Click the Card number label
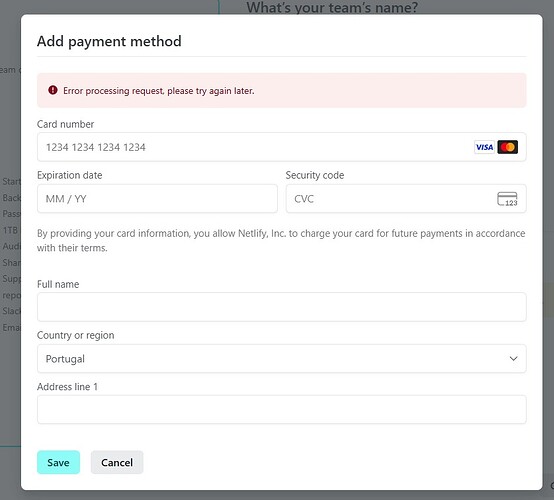This screenshot has height=500, width=554. coord(65,124)
